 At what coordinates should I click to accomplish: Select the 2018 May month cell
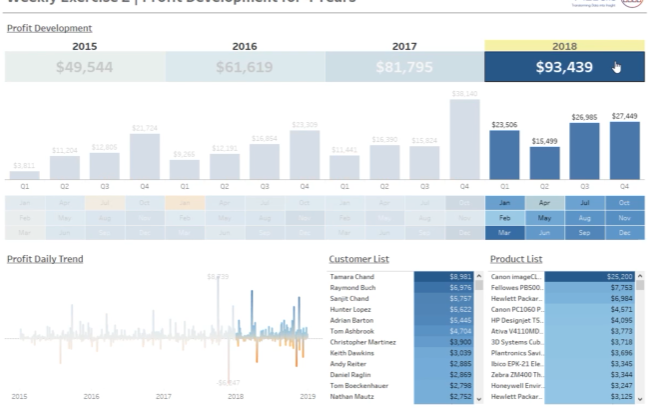pos(544,218)
